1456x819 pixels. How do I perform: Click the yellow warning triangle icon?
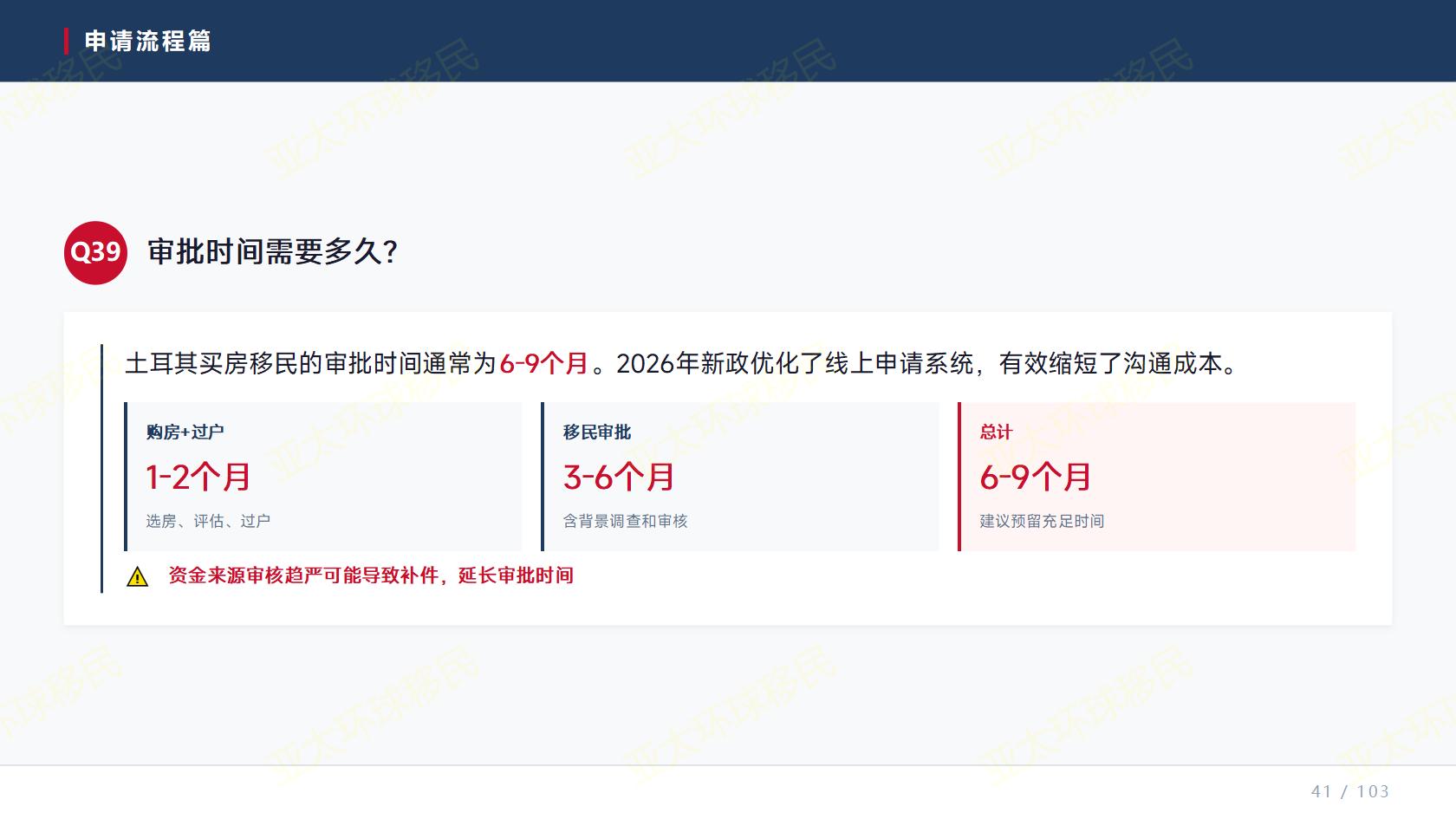[137, 576]
